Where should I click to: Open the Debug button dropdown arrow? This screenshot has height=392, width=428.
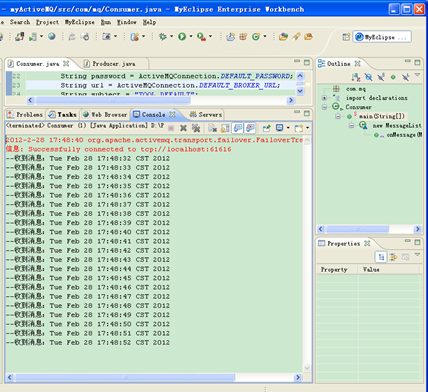click(172, 37)
